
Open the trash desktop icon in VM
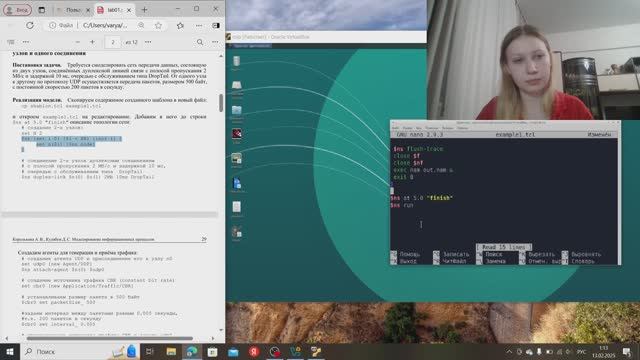tap(236, 62)
